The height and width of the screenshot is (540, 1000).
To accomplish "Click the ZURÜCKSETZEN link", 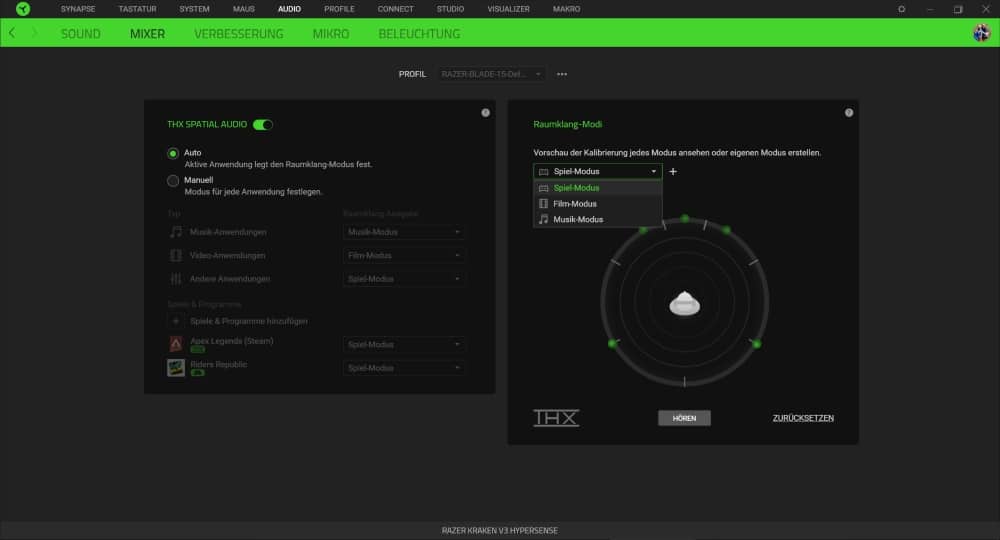I will pos(803,418).
